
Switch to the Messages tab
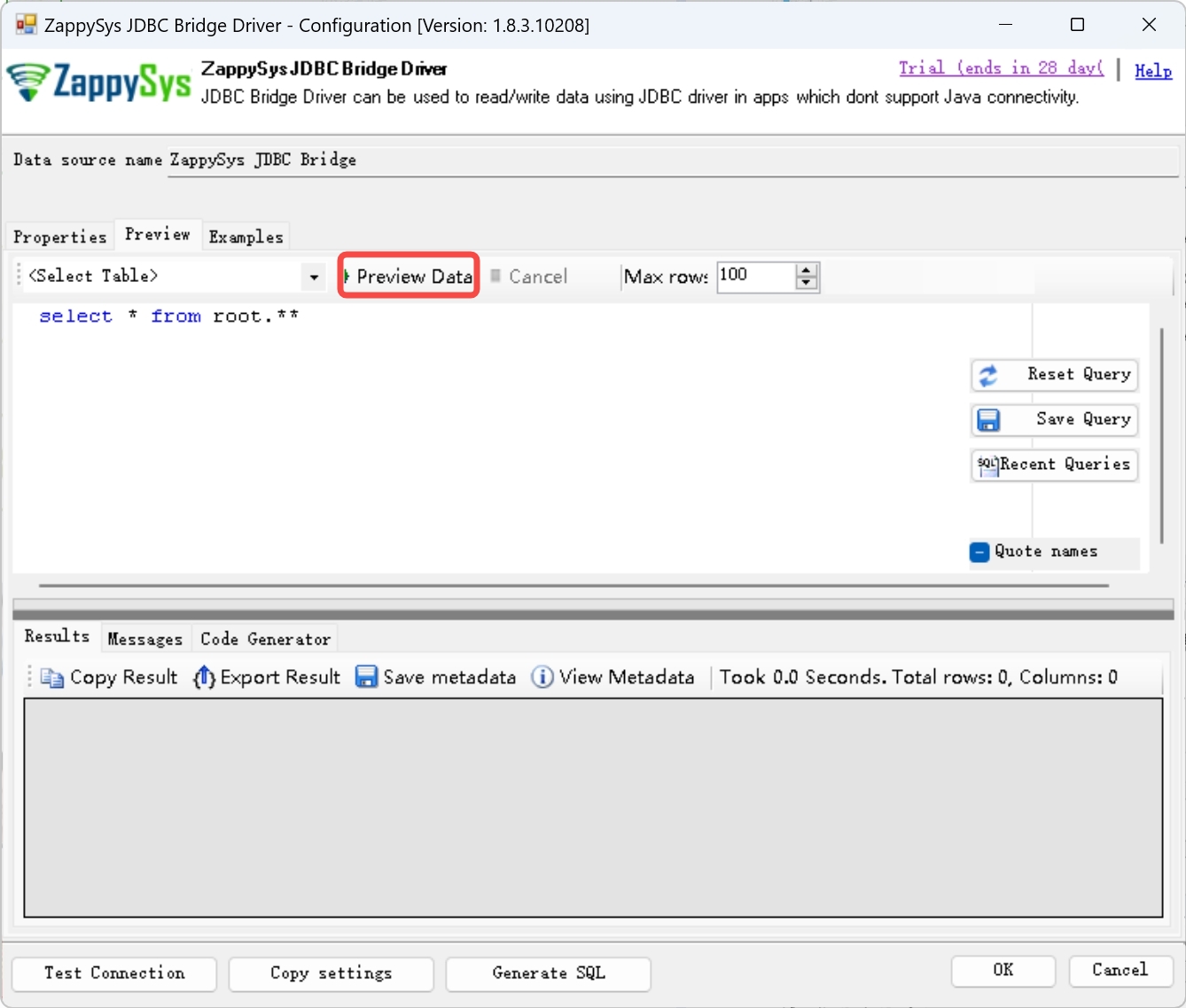click(144, 638)
